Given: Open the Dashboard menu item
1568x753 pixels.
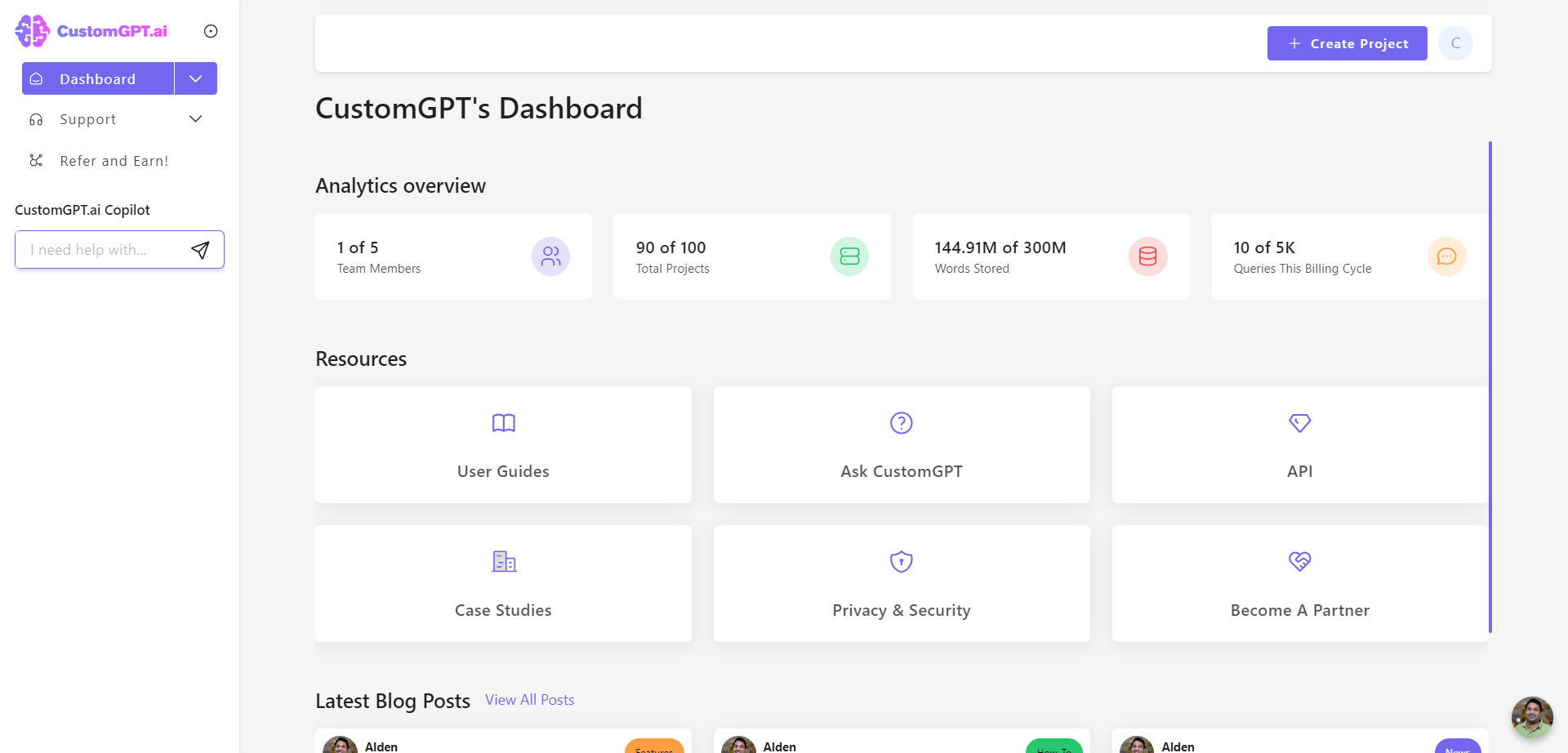Looking at the screenshot, I should coord(98,78).
